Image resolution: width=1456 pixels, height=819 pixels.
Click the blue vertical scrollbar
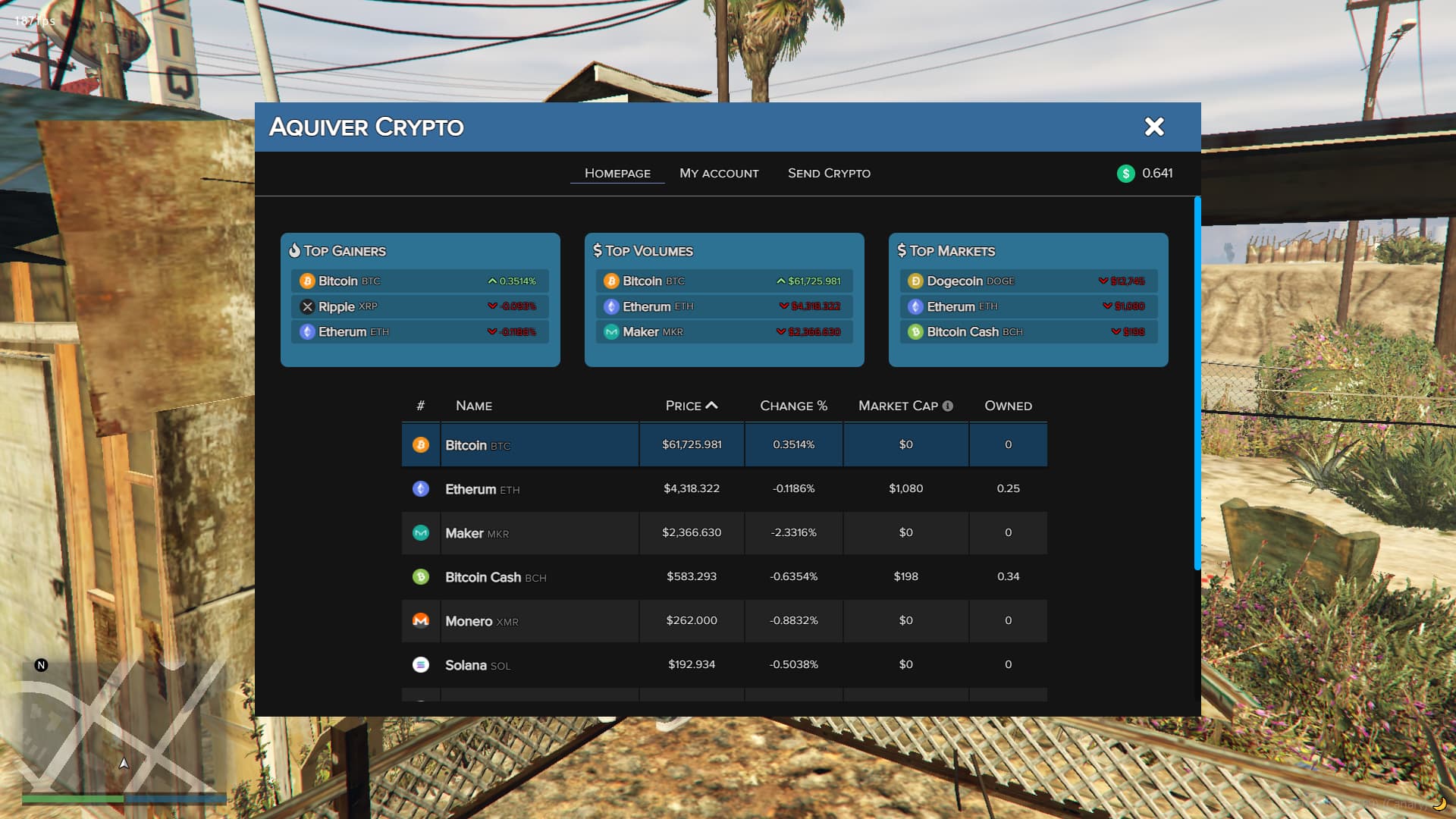pyautogui.click(x=1197, y=383)
